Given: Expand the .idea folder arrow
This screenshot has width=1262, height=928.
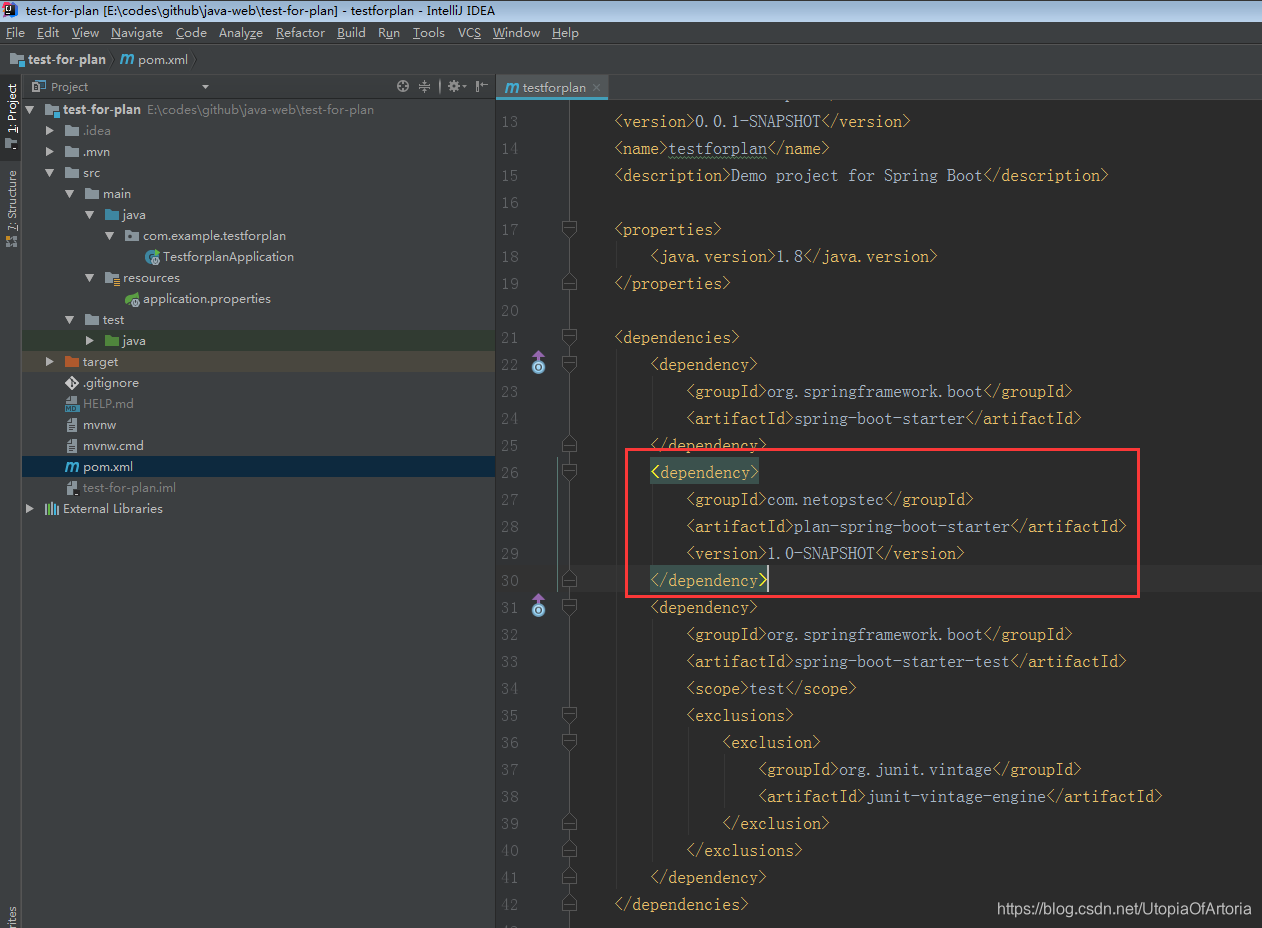Looking at the screenshot, I should (x=51, y=131).
